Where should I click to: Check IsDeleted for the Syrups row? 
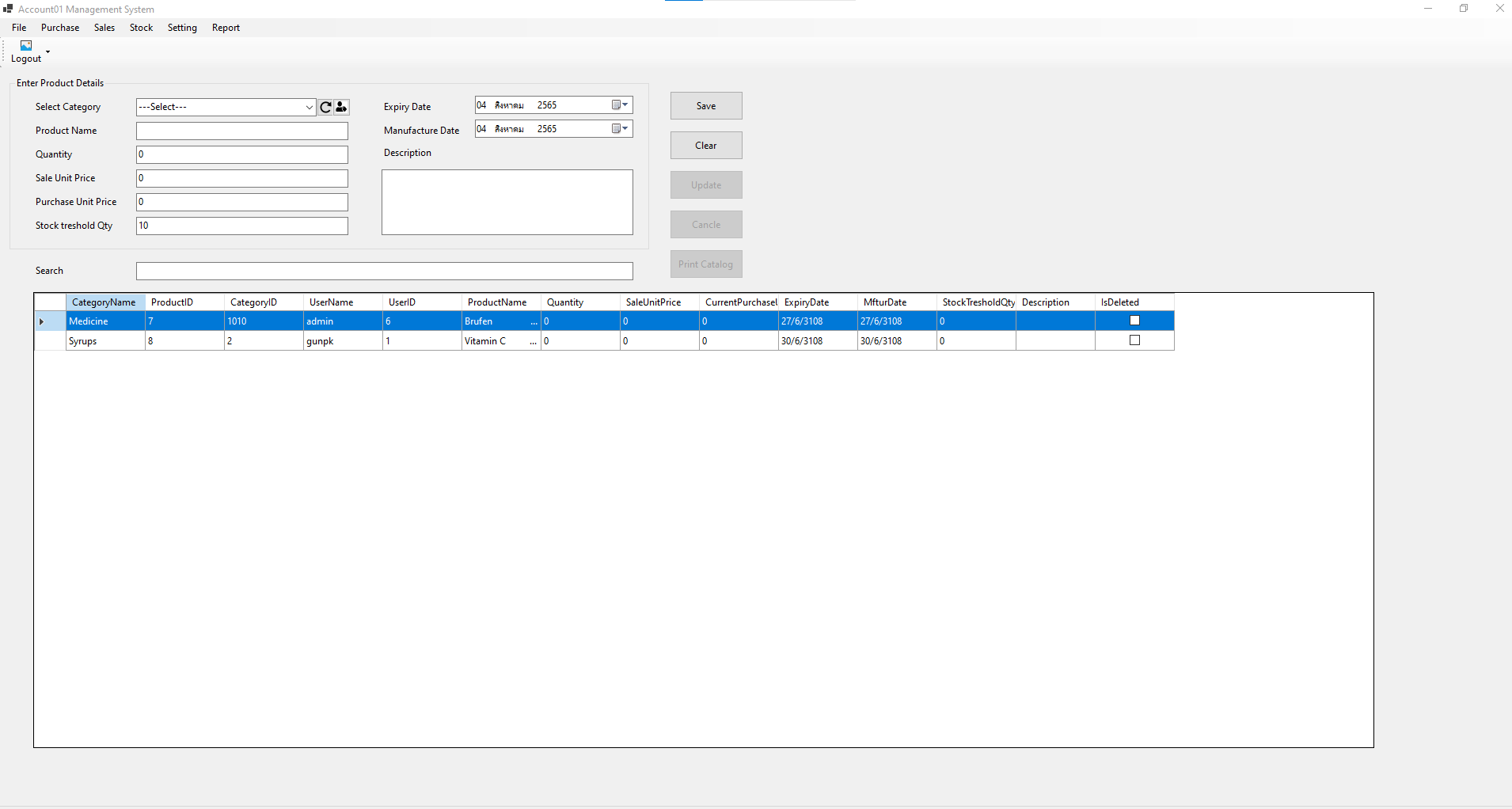(x=1134, y=340)
